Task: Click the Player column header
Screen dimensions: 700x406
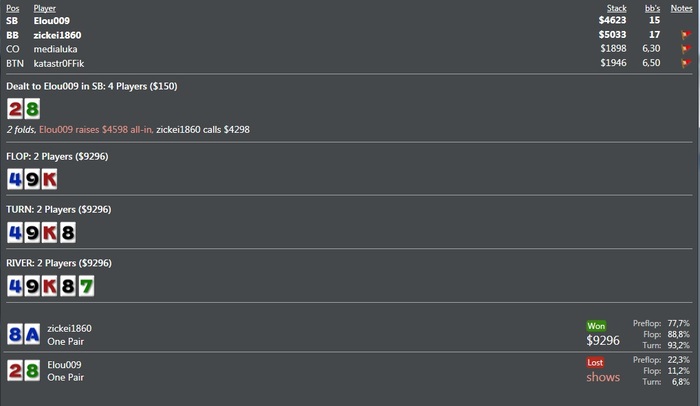Action: (x=45, y=8)
